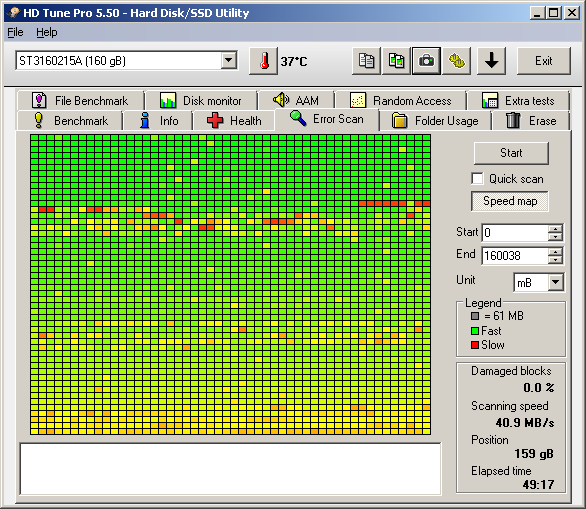The image size is (586, 509).
Task: Save screenshot with camera icon
Action: click(x=426, y=61)
